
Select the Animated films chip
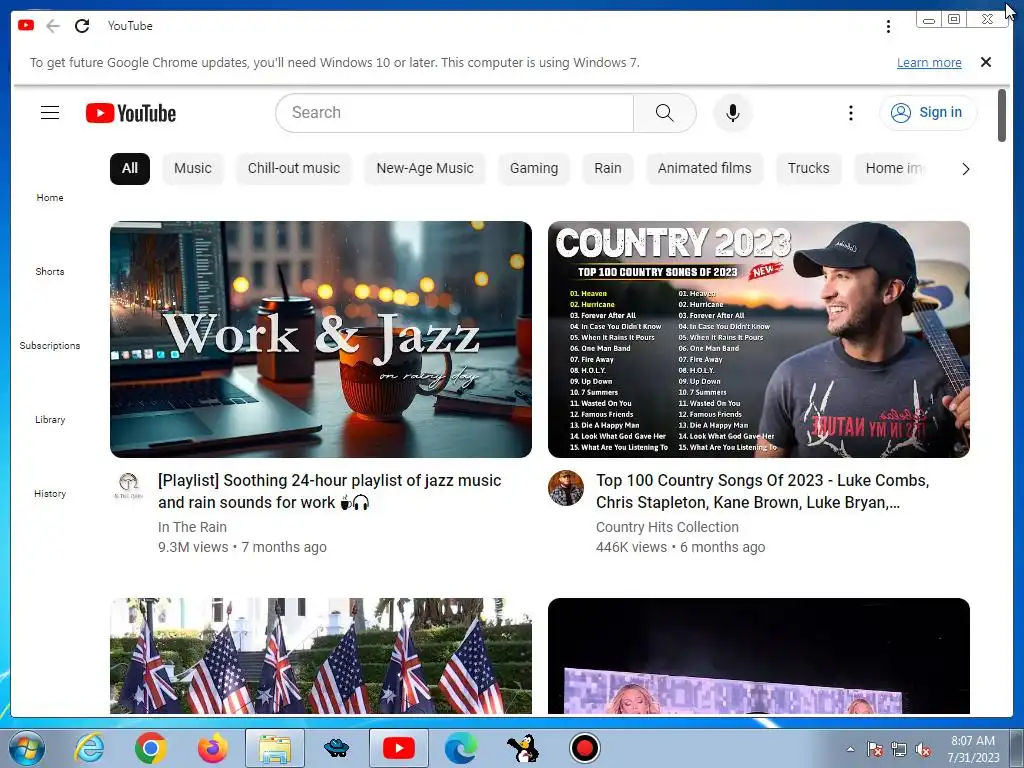pos(704,168)
